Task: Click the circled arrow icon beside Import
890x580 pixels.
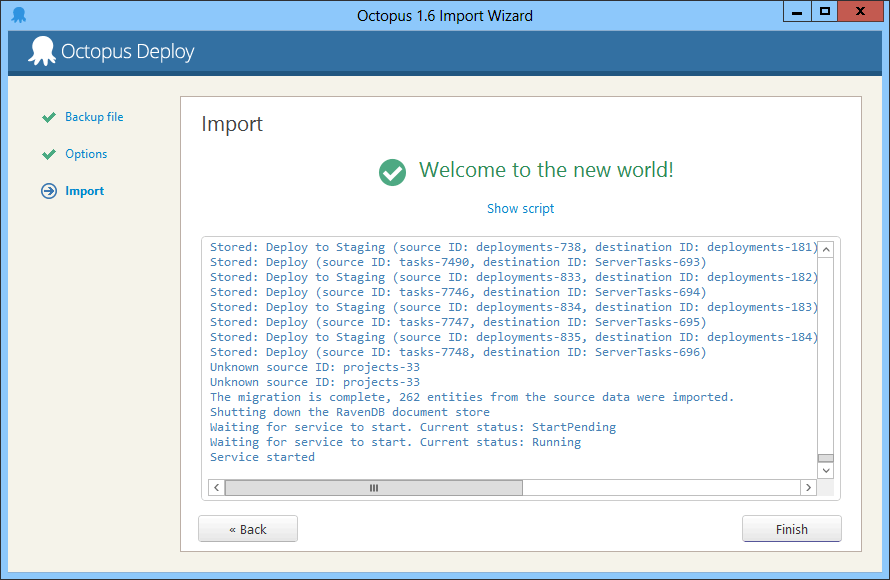Action: point(49,191)
